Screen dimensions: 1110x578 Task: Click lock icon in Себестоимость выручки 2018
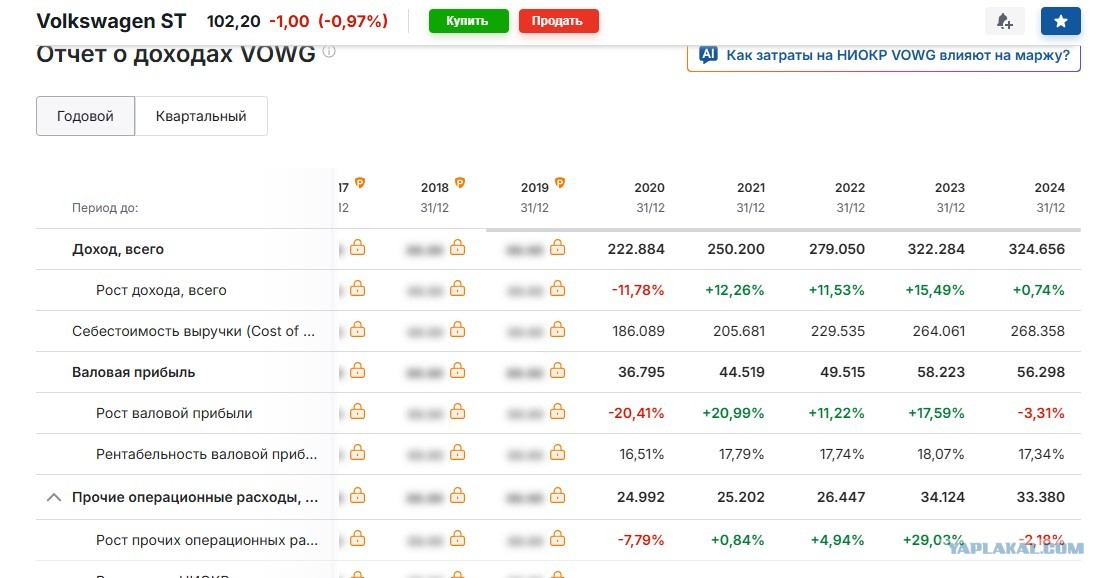tap(458, 329)
